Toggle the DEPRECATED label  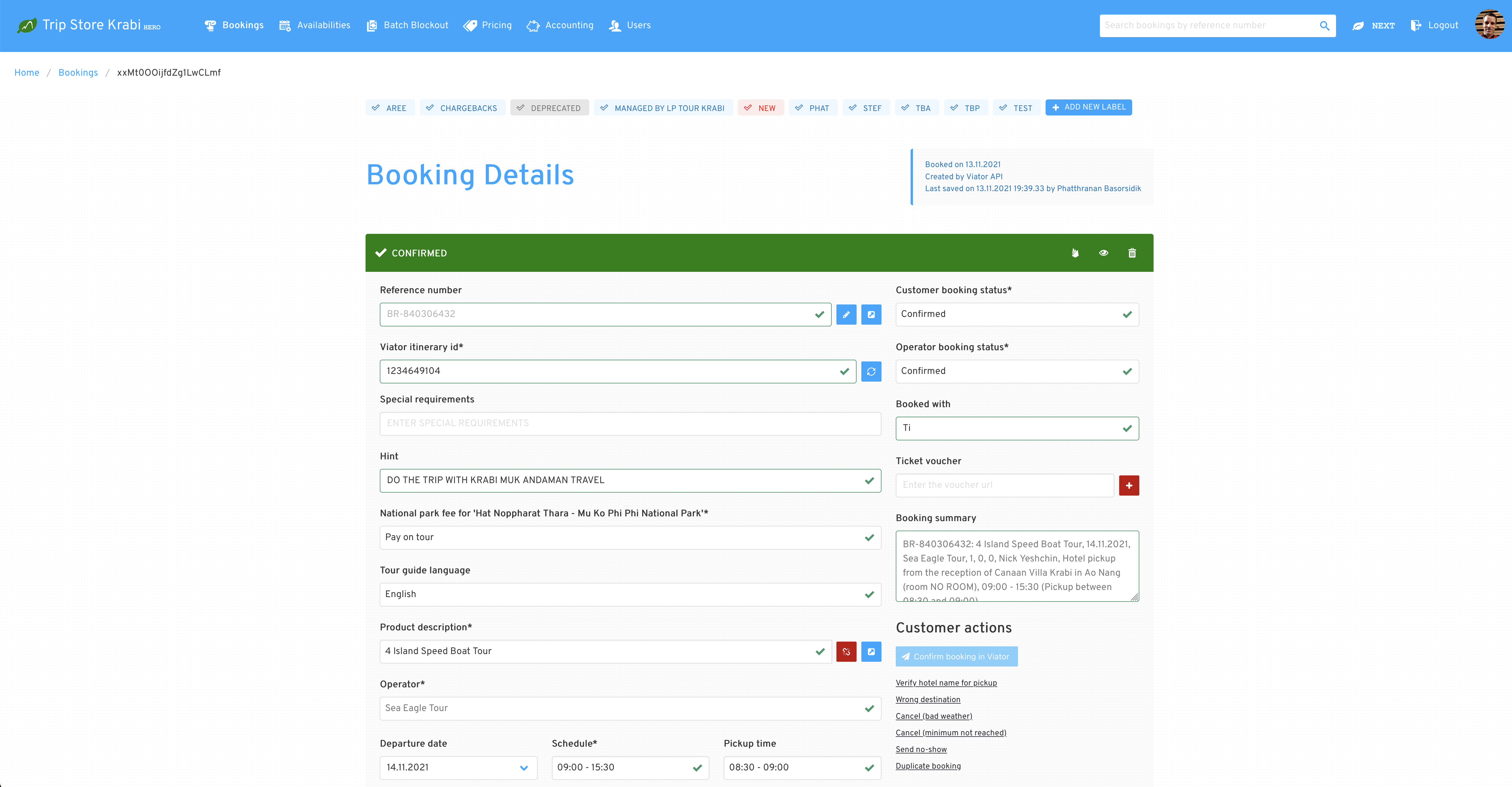coord(549,108)
